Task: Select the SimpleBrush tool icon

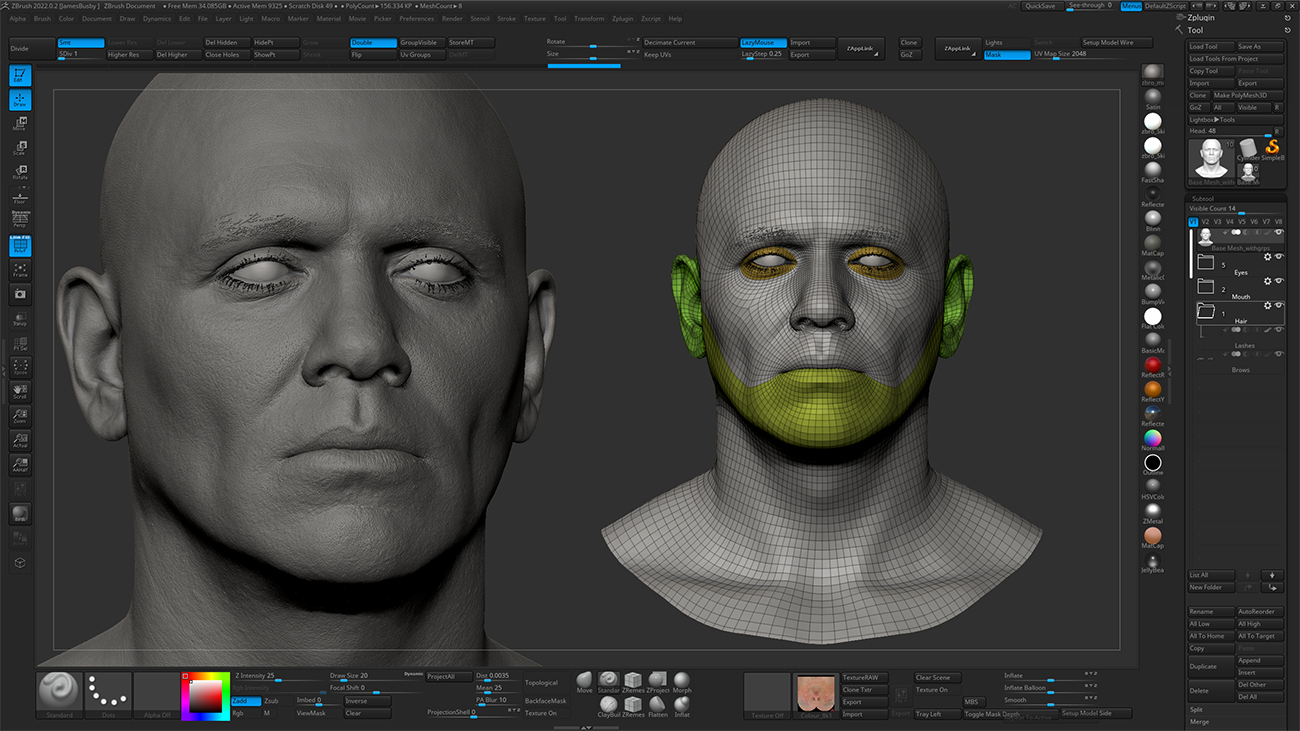Action: (x=1273, y=148)
